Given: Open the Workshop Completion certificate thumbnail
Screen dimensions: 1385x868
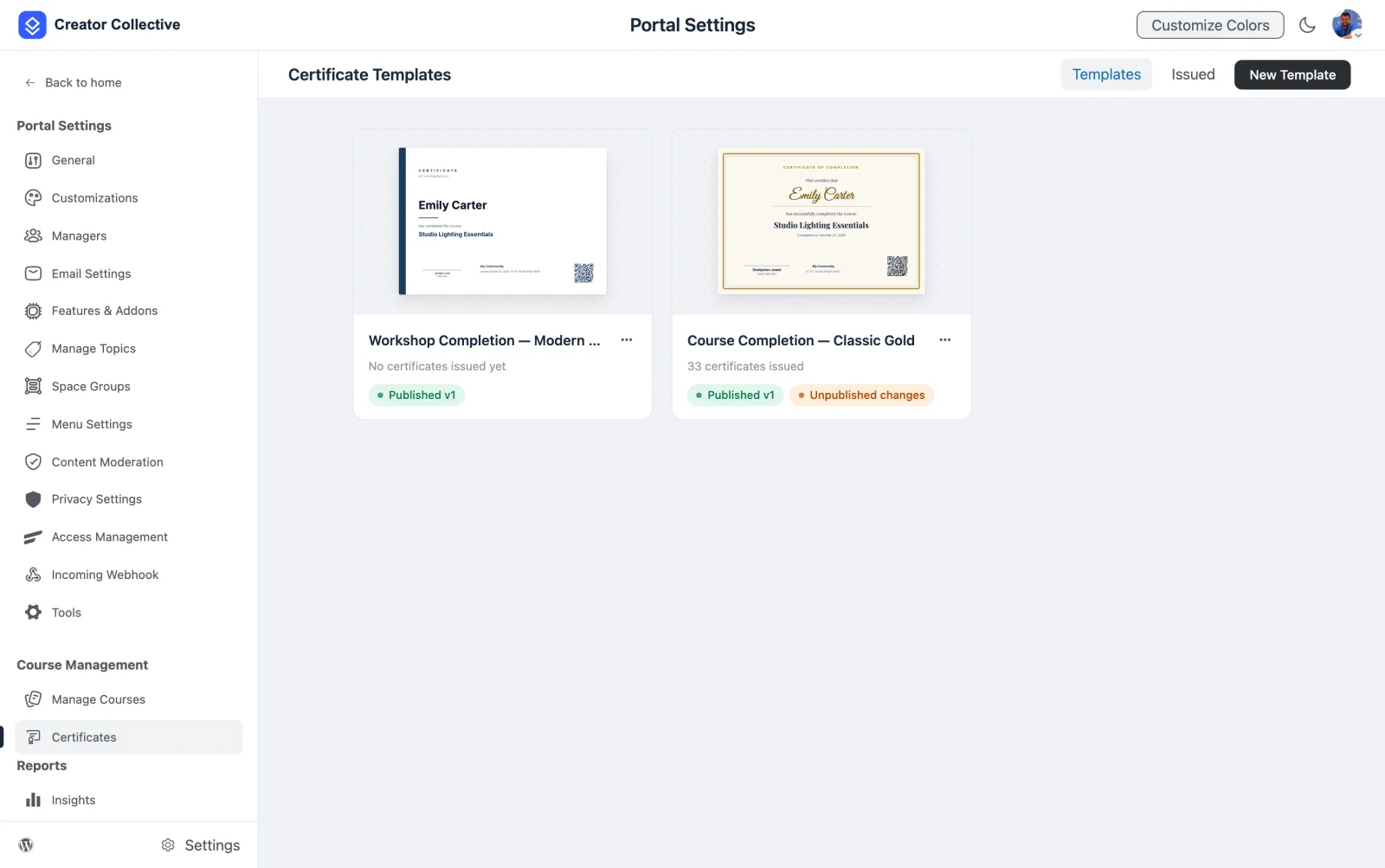Looking at the screenshot, I should (503, 222).
